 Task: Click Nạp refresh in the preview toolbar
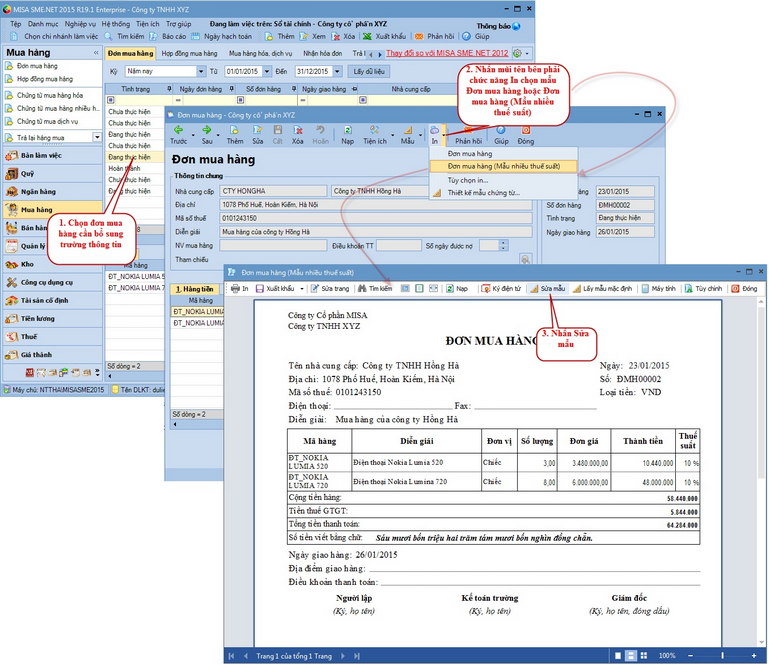(x=457, y=288)
